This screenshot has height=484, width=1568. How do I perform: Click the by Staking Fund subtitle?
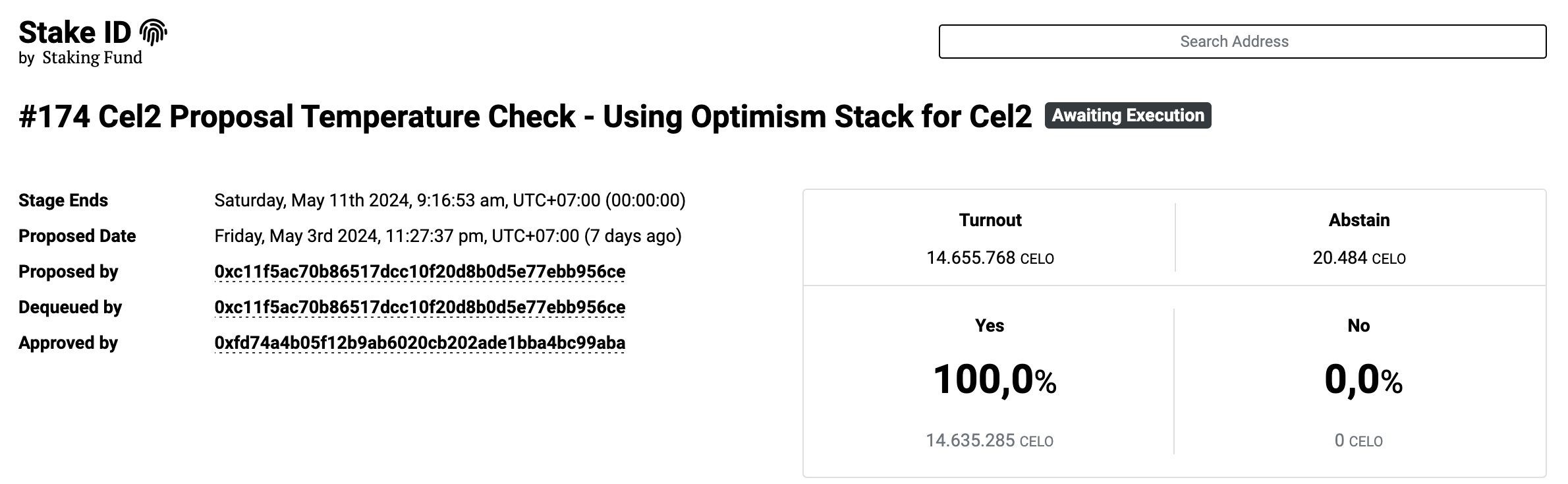80,58
